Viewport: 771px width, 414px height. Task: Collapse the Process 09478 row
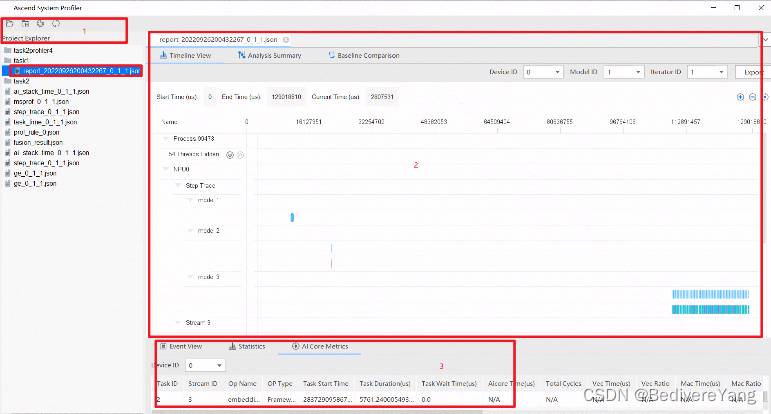pos(166,139)
